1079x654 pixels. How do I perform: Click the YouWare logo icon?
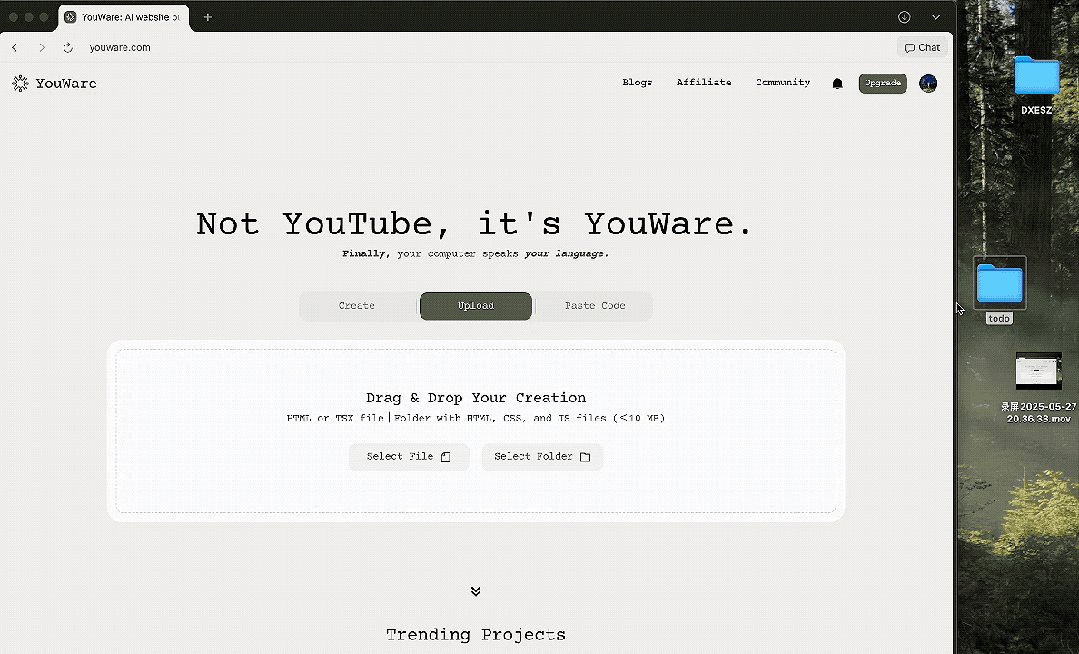click(x=20, y=84)
